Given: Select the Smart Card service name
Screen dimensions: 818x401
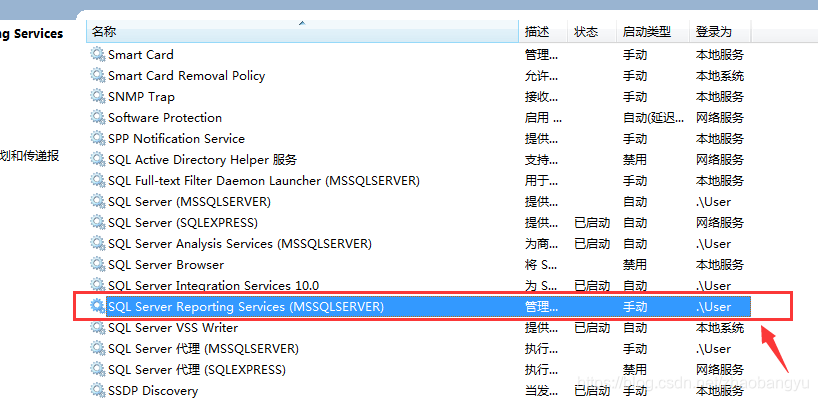Looking at the screenshot, I should 141,55.
